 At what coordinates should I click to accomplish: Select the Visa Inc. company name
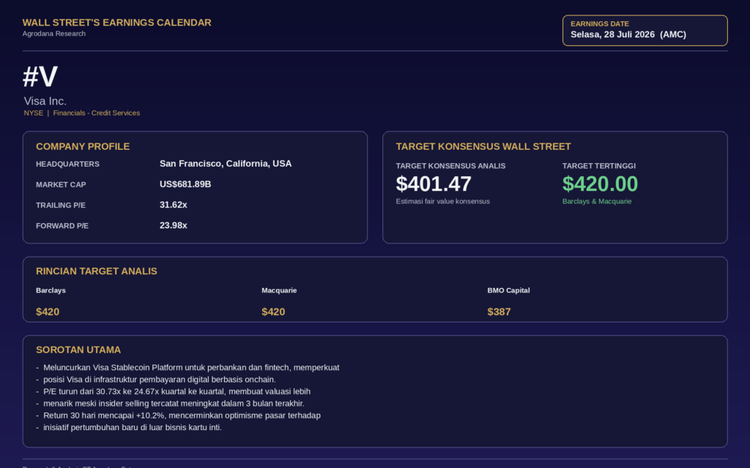point(45,101)
